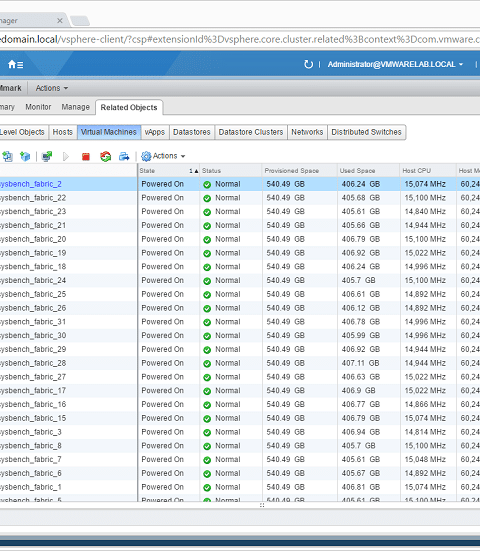This screenshot has width=480, height=551.
Task: Select the sysbench_fabric_28 row name
Action: click(33, 363)
